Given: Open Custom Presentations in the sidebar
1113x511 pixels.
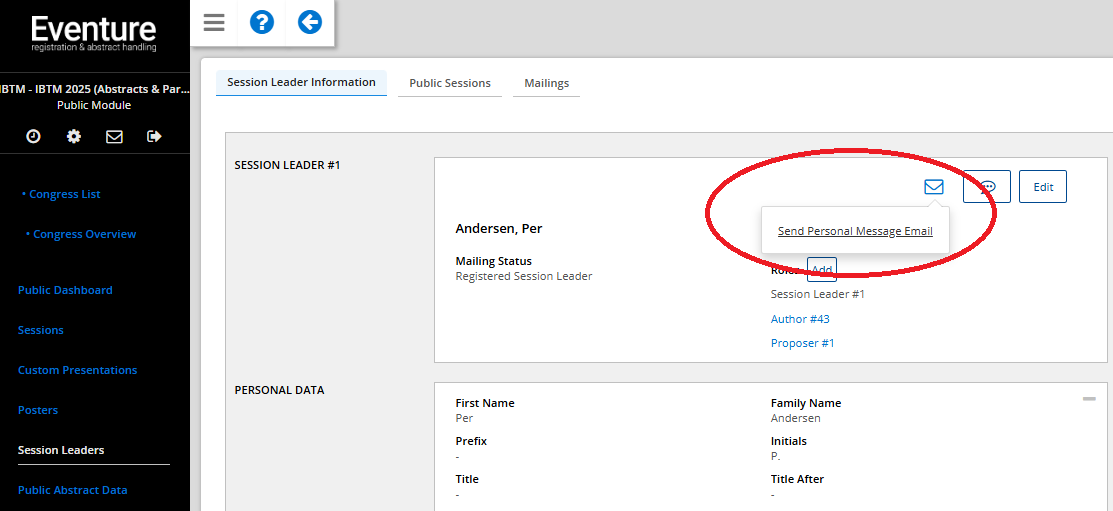Looking at the screenshot, I should [77, 370].
